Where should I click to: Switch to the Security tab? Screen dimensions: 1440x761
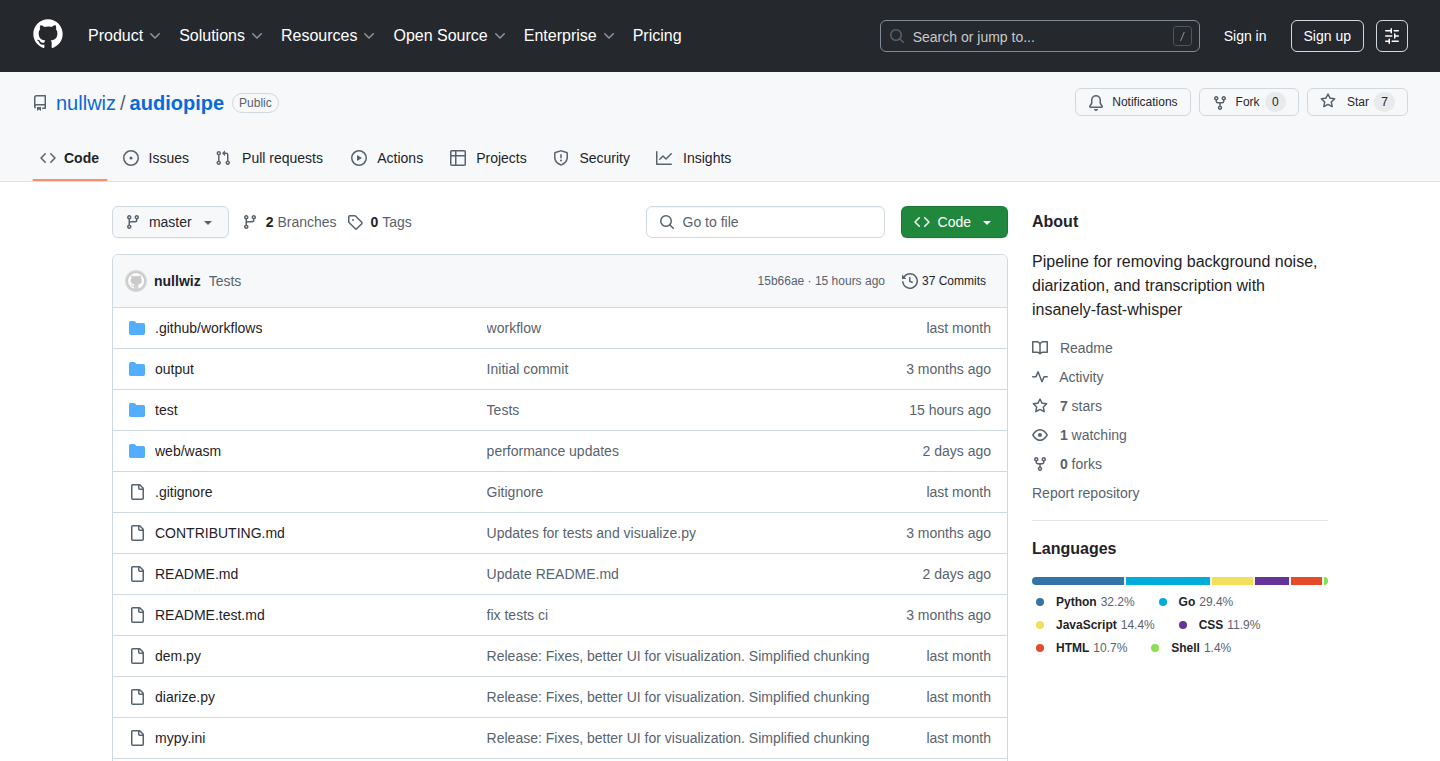coord(592,158)
